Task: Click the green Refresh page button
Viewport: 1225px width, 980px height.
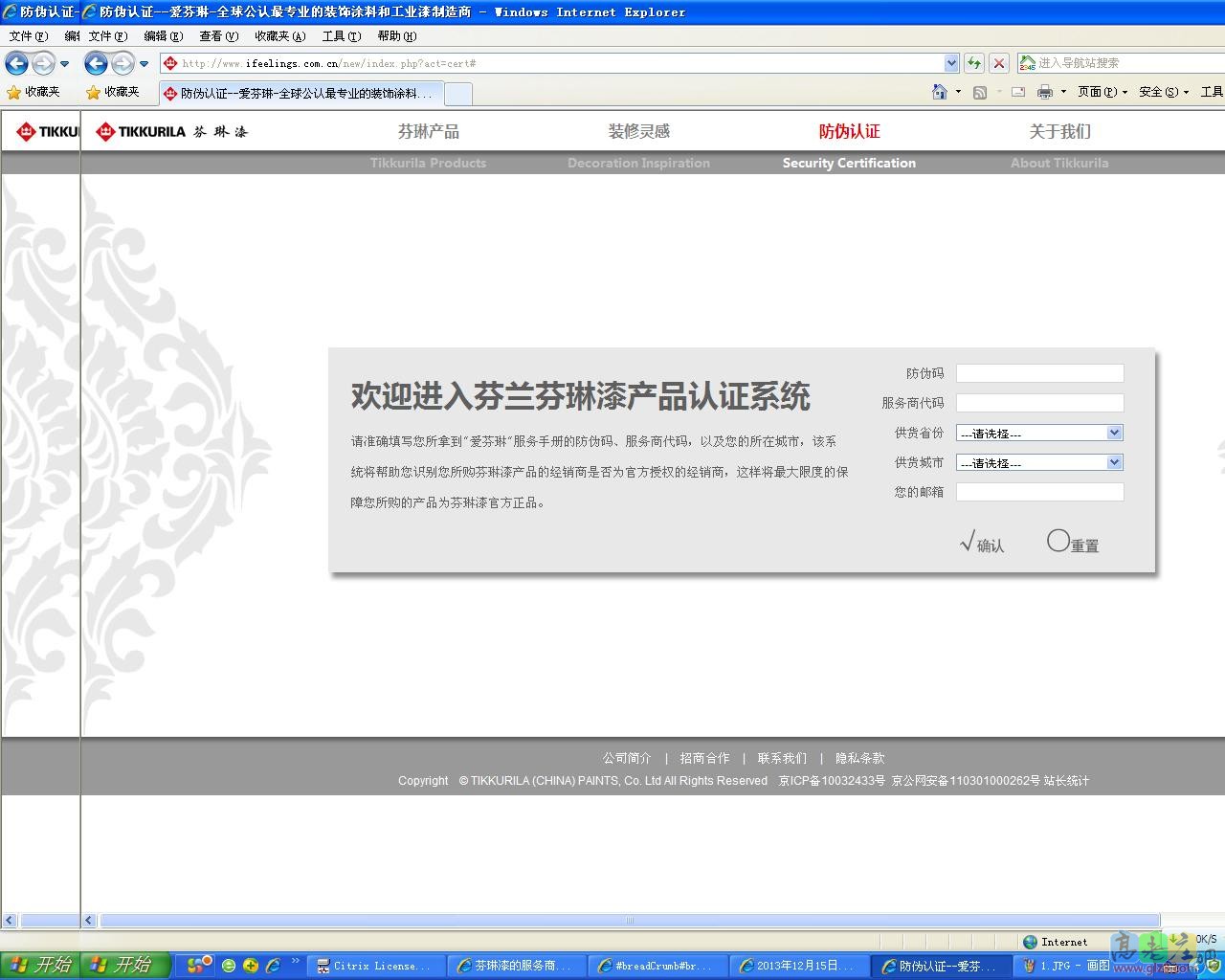Action: pyautogui.click(x=974, y=63)
